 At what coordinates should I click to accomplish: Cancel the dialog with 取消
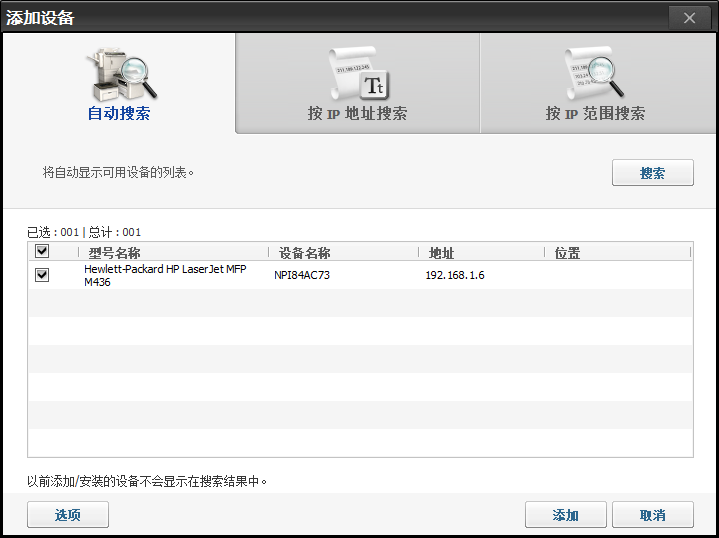(x=652, y=515)
